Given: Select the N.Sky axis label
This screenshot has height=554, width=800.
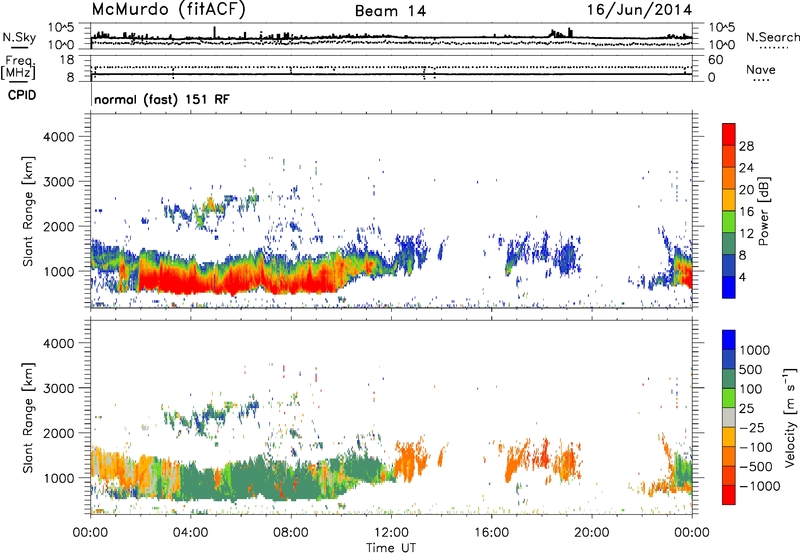Looking at the screenshot, I should 19,37.
